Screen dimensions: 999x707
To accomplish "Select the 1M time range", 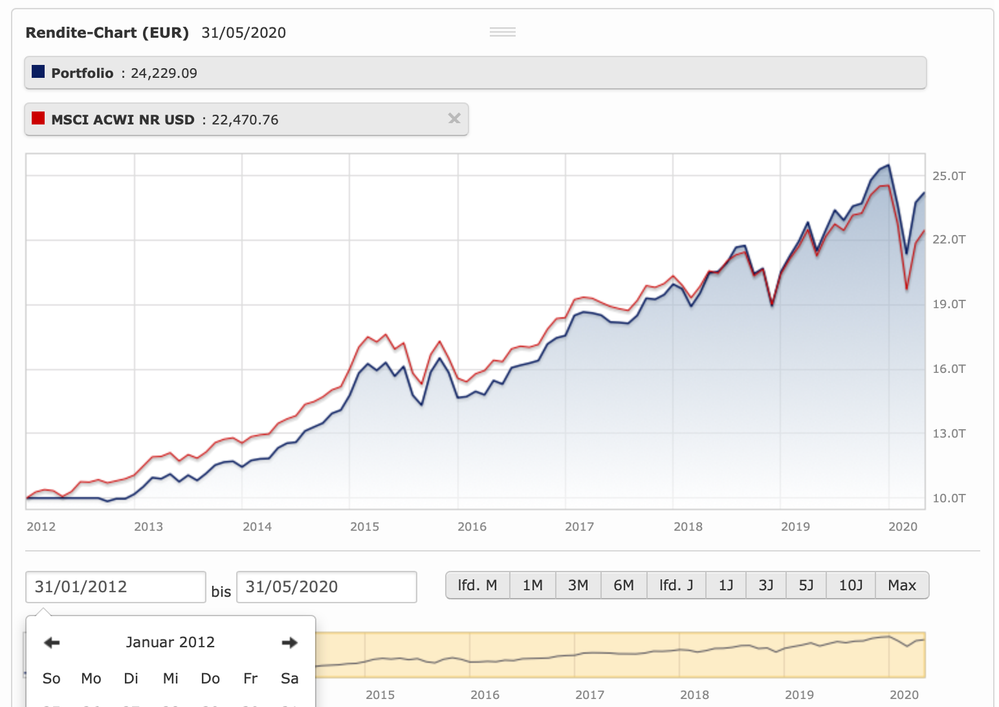I will tap(532, 585).
